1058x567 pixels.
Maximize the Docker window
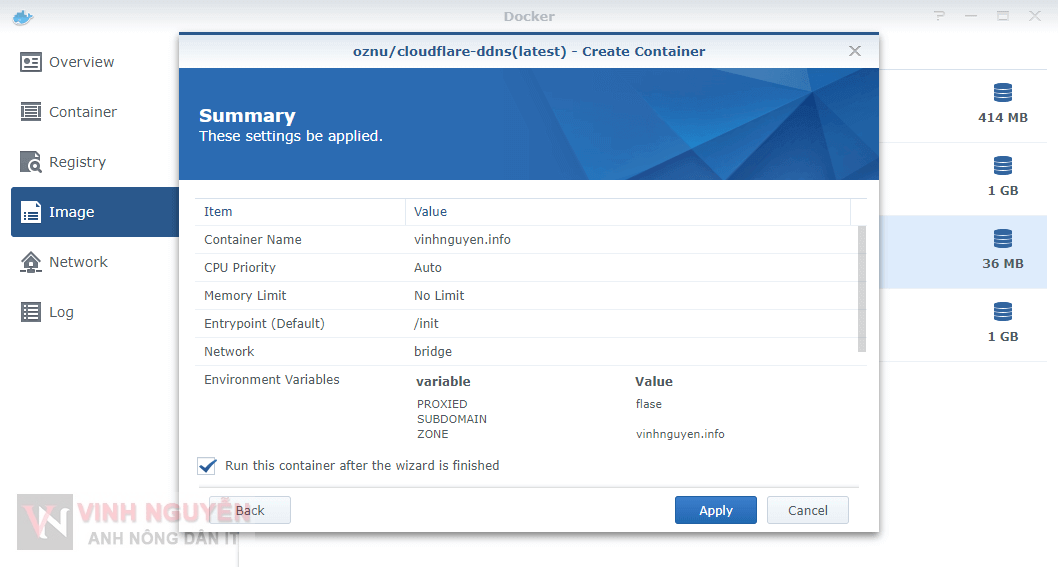pyautogui.click(x=1003, y=16)
